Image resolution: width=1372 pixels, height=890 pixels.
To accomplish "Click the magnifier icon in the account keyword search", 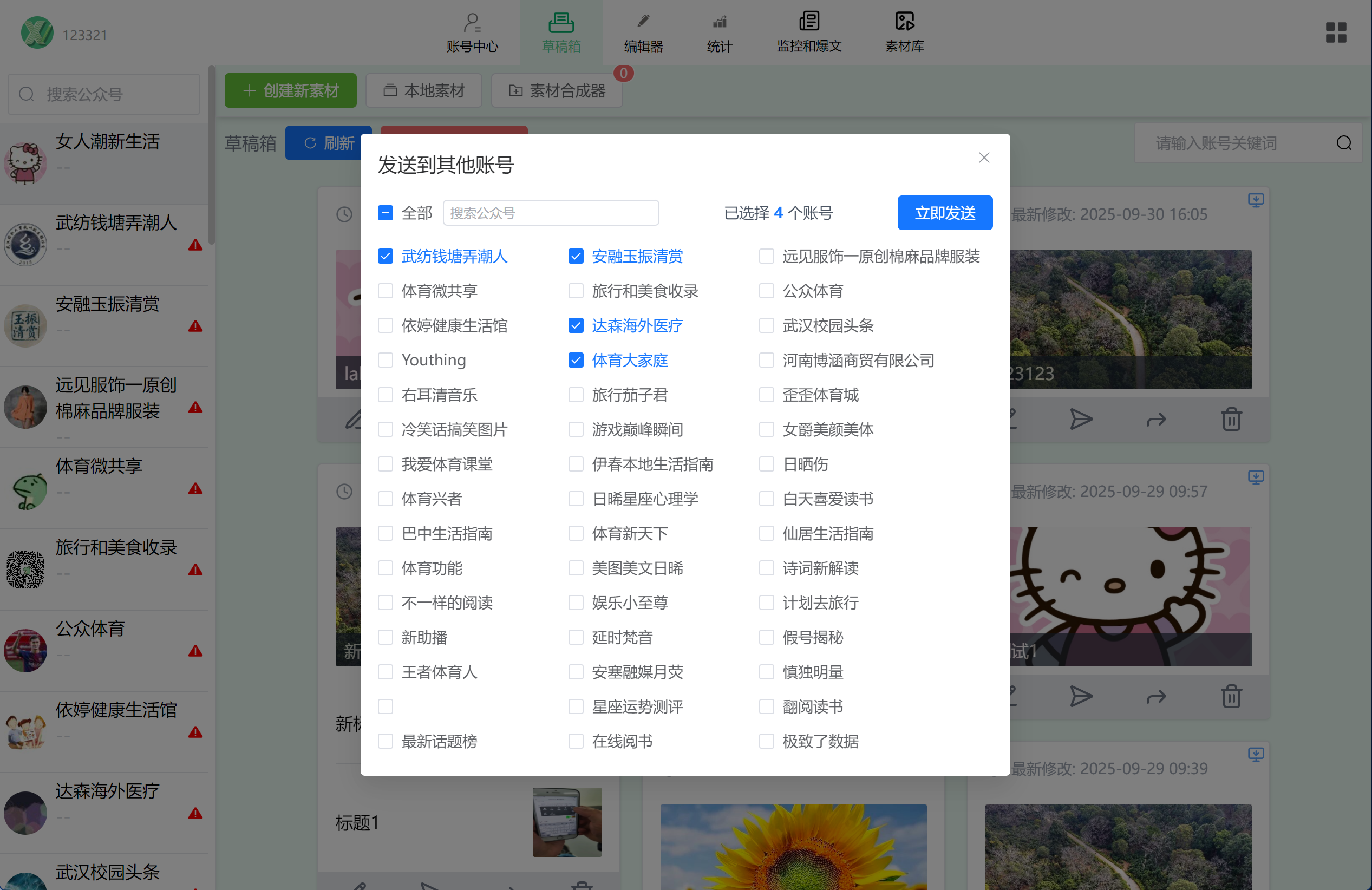I will point(1344,143).
